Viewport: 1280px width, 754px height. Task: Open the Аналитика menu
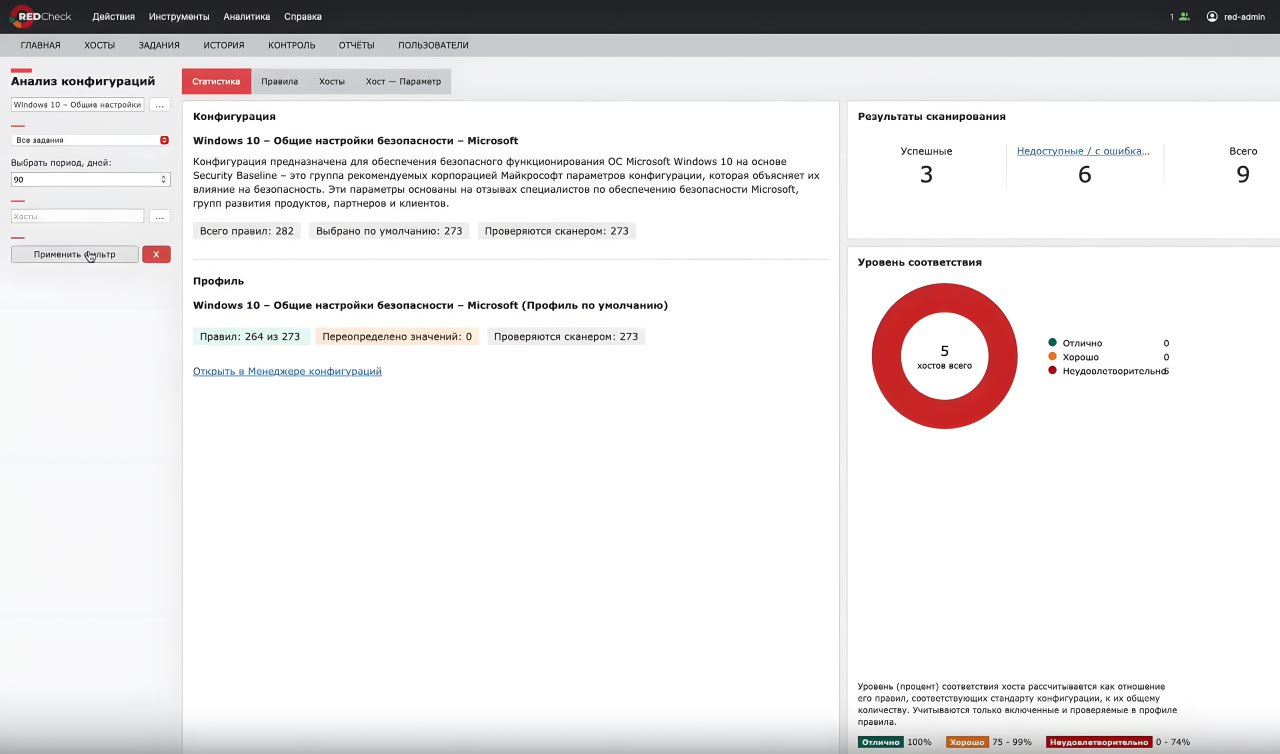[247, 17]
